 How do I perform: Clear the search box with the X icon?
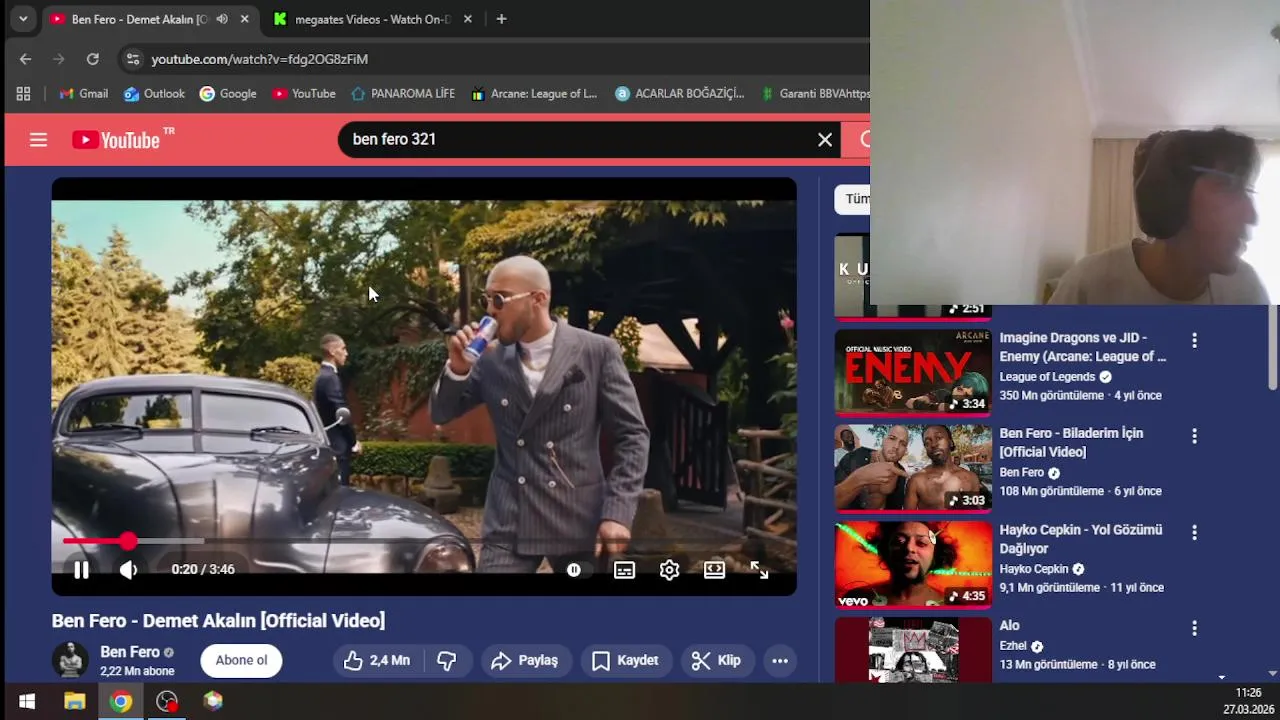tap(825, 140)
